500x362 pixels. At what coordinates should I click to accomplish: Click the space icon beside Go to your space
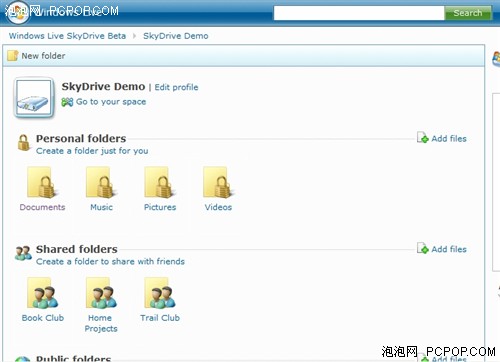[x=67, y=102]
